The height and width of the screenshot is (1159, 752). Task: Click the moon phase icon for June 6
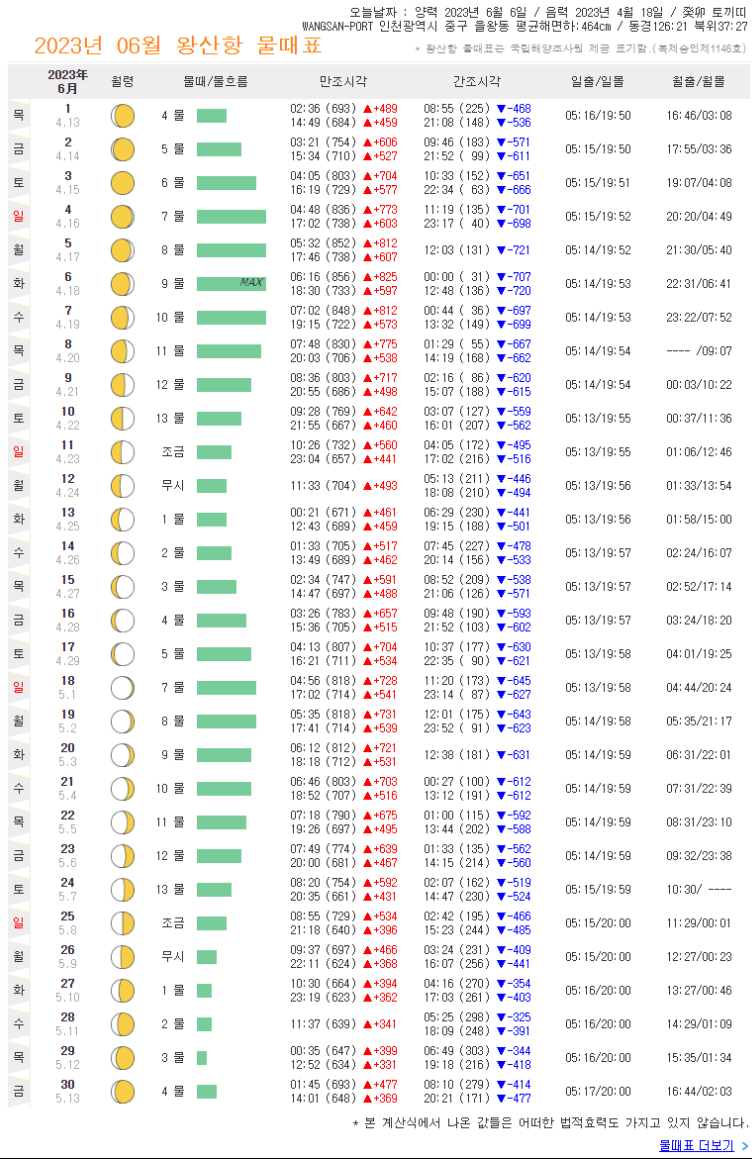[x=123, y=284]
